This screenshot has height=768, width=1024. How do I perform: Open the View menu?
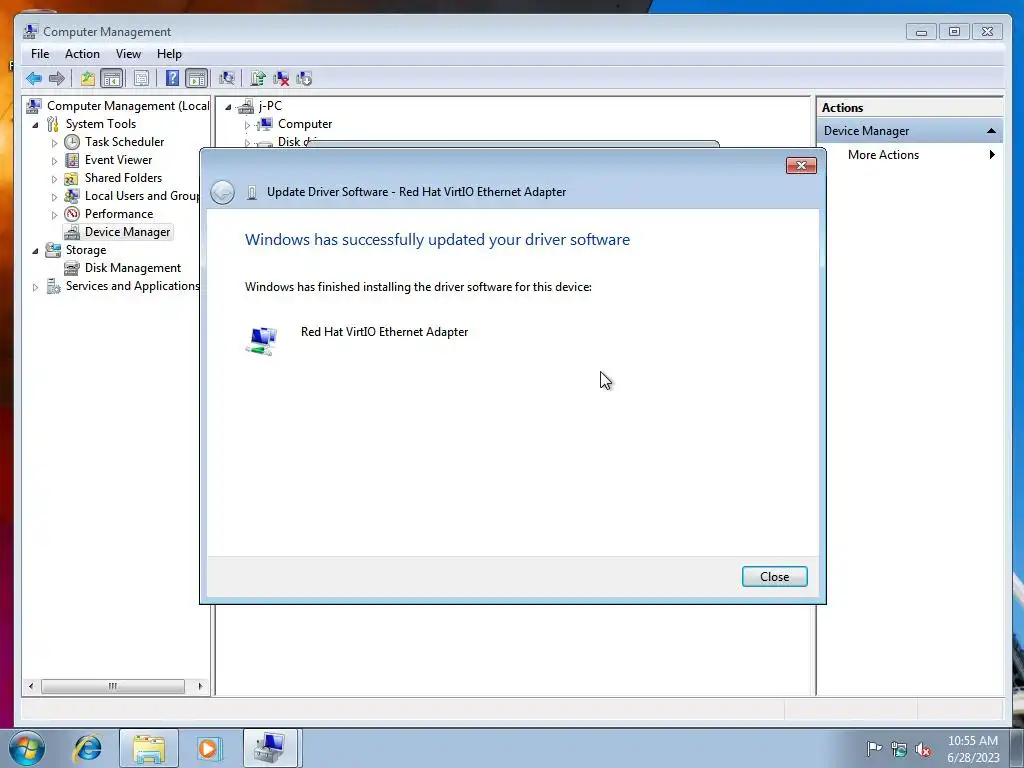point(128,54)
